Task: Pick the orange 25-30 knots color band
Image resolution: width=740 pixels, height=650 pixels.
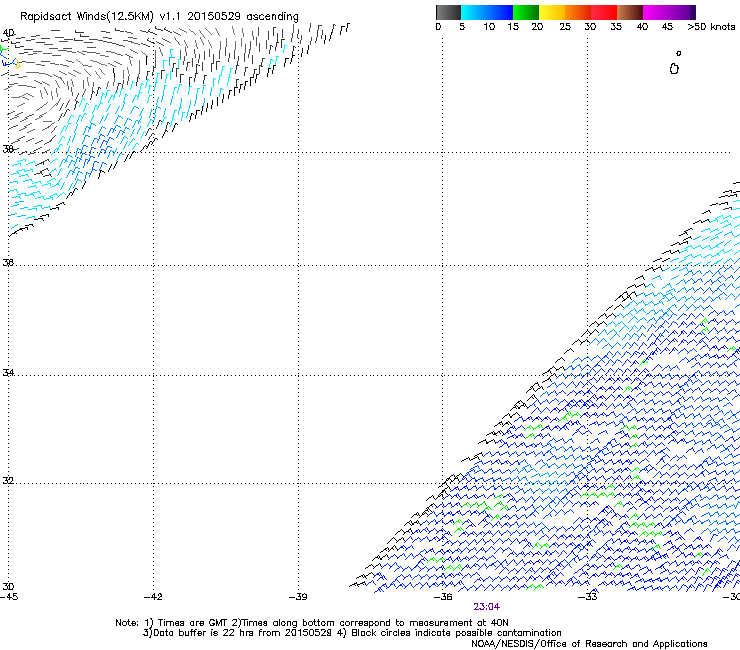Action: [x=578, y=12]
